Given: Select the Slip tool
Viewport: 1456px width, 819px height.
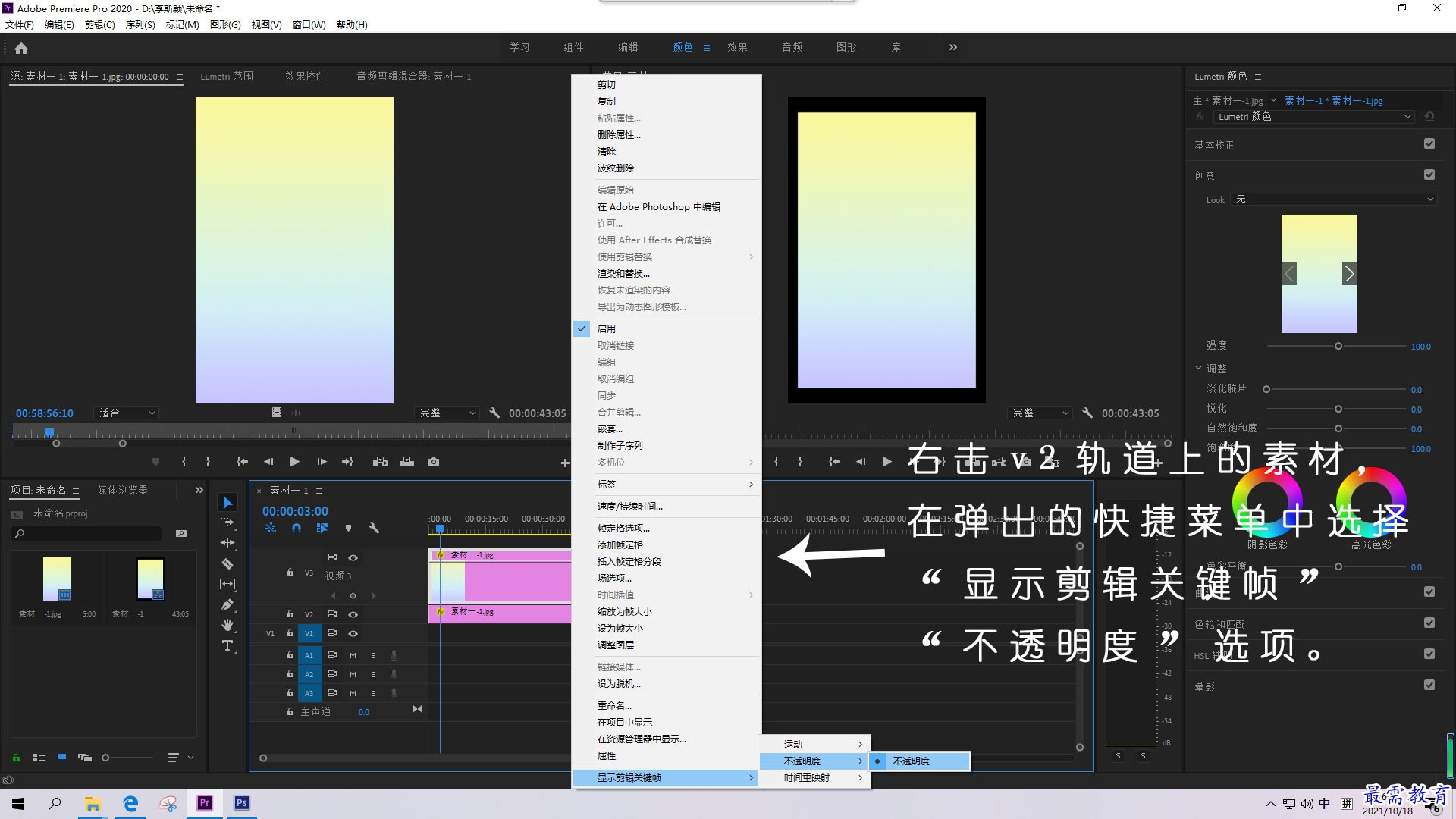Looking at the screenshot, I should pyautogui.click(x=227, y=584).
